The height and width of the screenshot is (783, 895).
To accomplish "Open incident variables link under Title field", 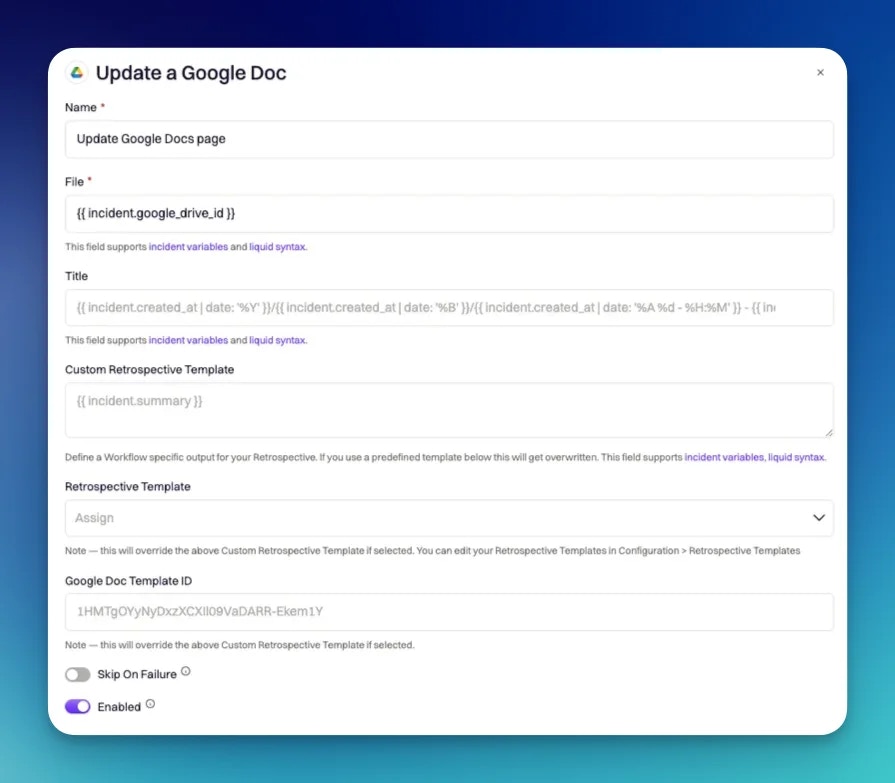I will pos(188,340).
